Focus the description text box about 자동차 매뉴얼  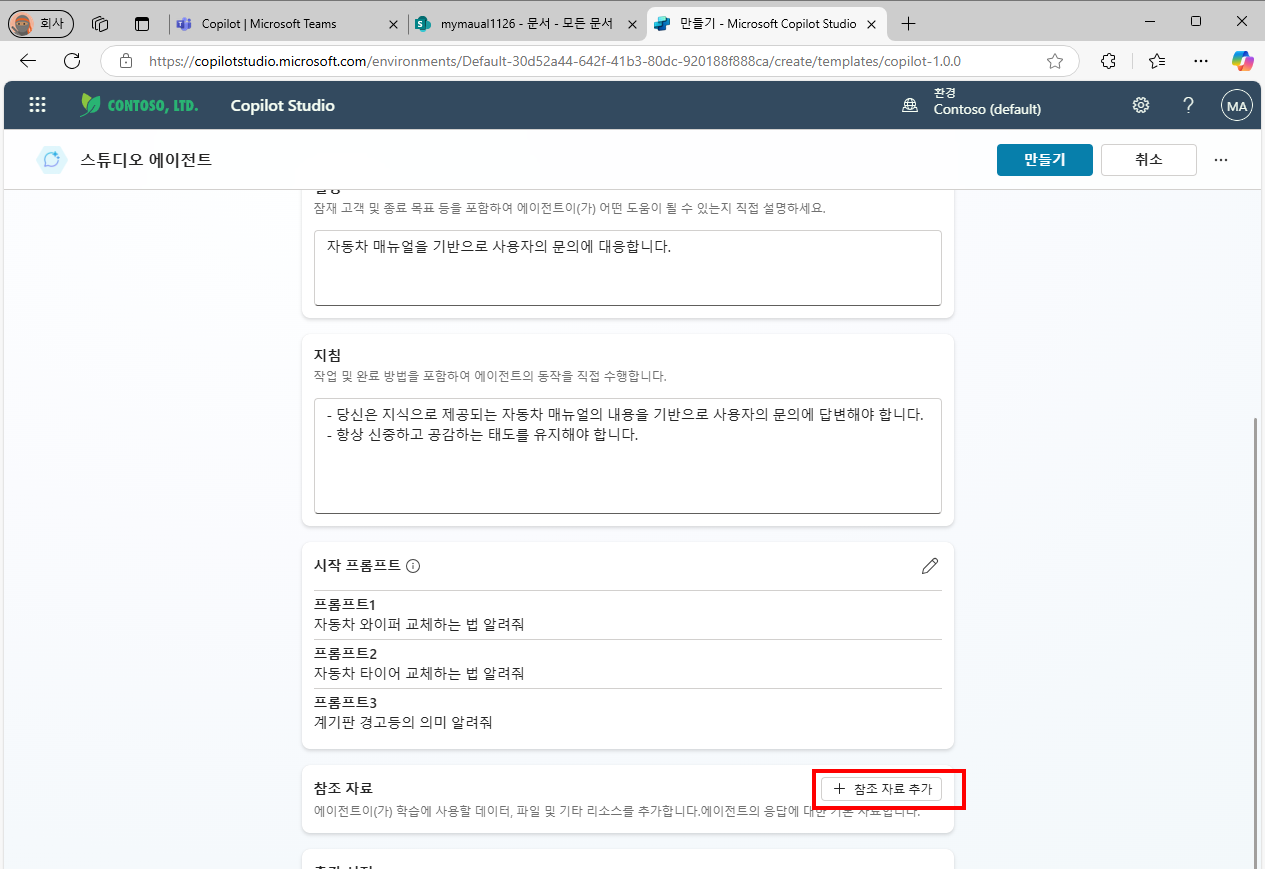[628, 268]
